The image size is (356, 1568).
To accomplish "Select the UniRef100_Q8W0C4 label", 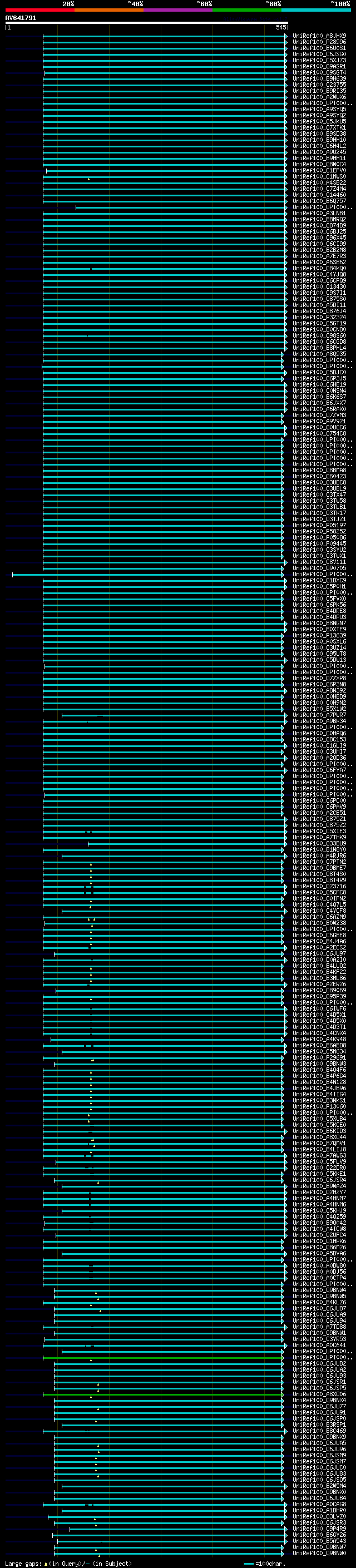I will [319, 164].
